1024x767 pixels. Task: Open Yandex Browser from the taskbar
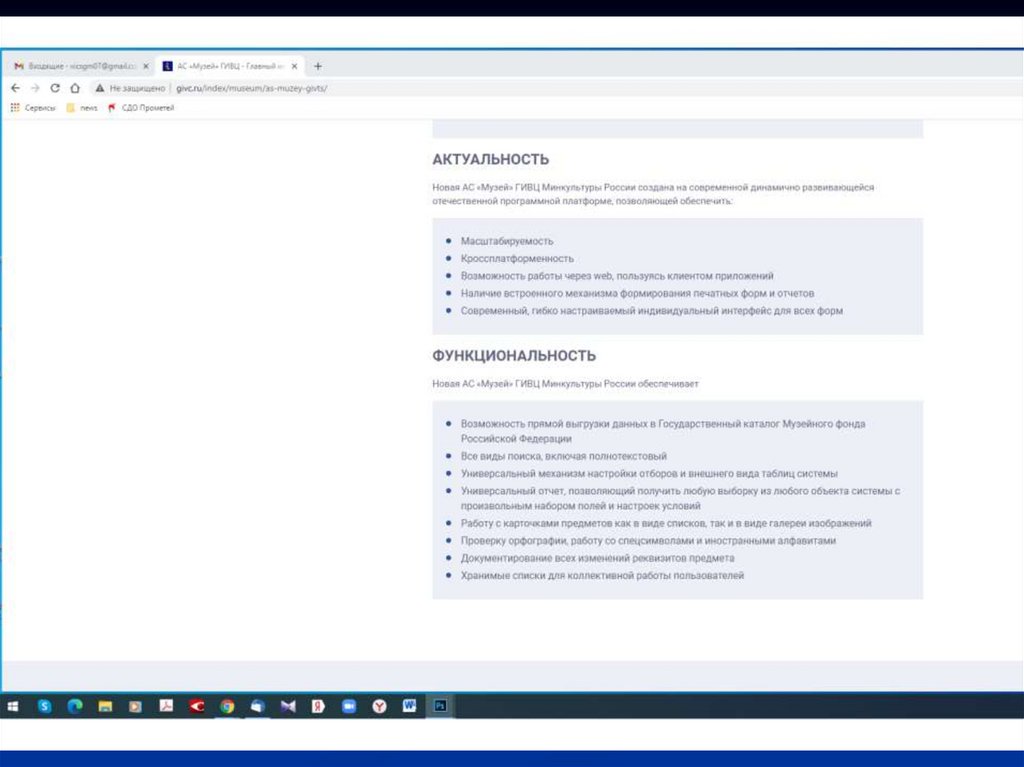coord(379,706)
